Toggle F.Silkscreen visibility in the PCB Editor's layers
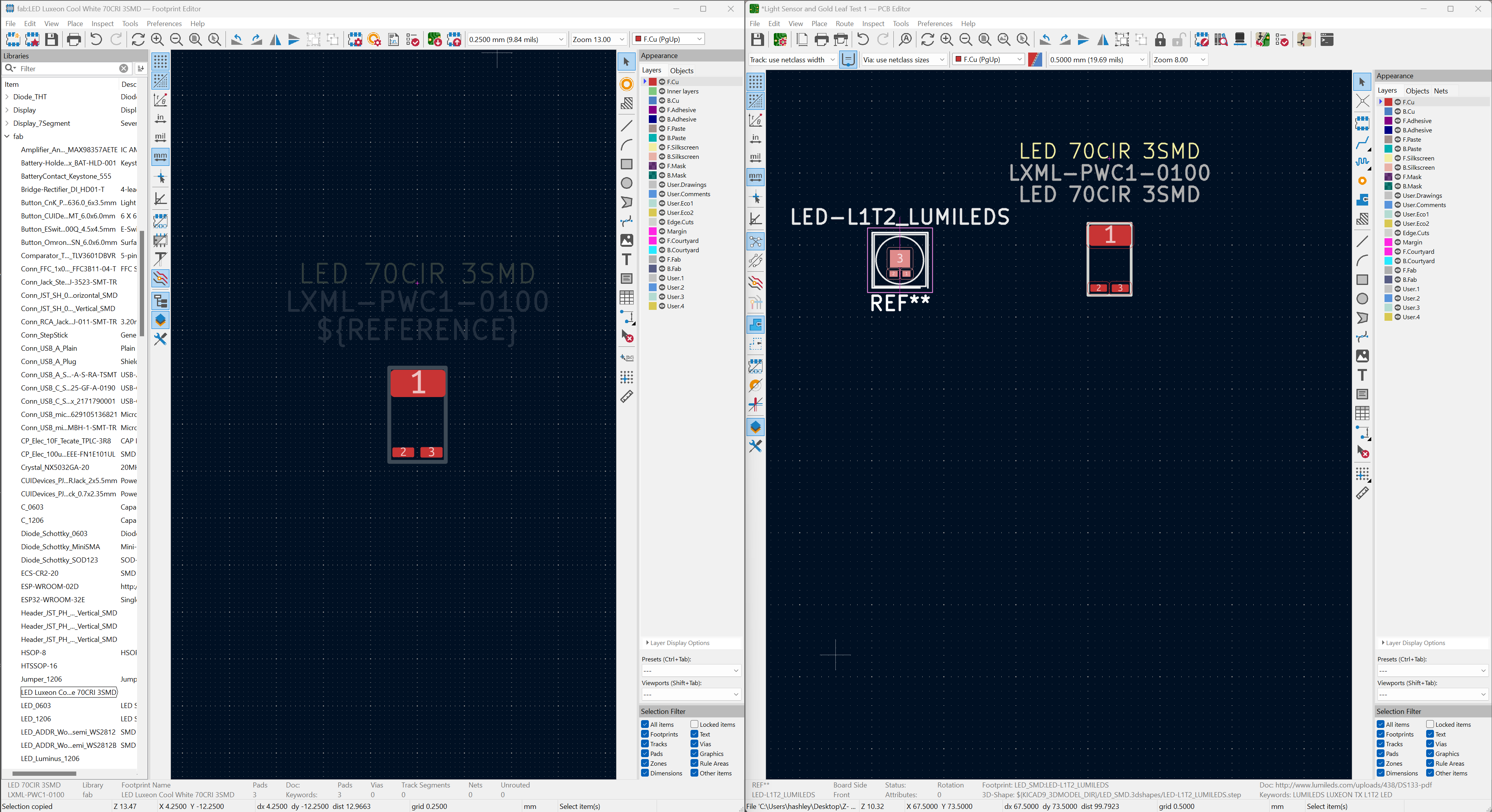Image resolution: width=1492 pixels, height=812 pixels. [1398, 158]
